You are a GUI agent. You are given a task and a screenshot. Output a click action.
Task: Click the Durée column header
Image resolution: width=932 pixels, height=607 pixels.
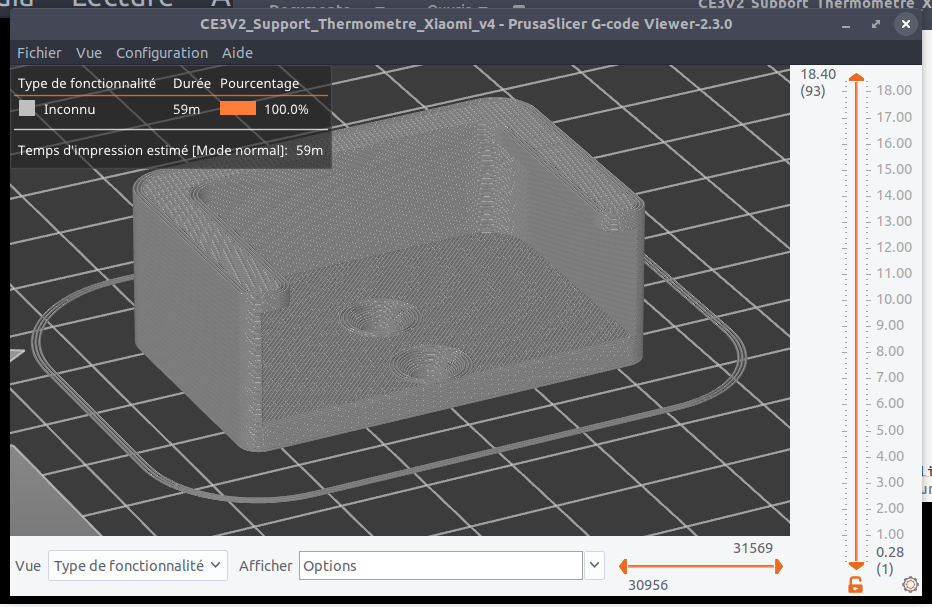191,83
